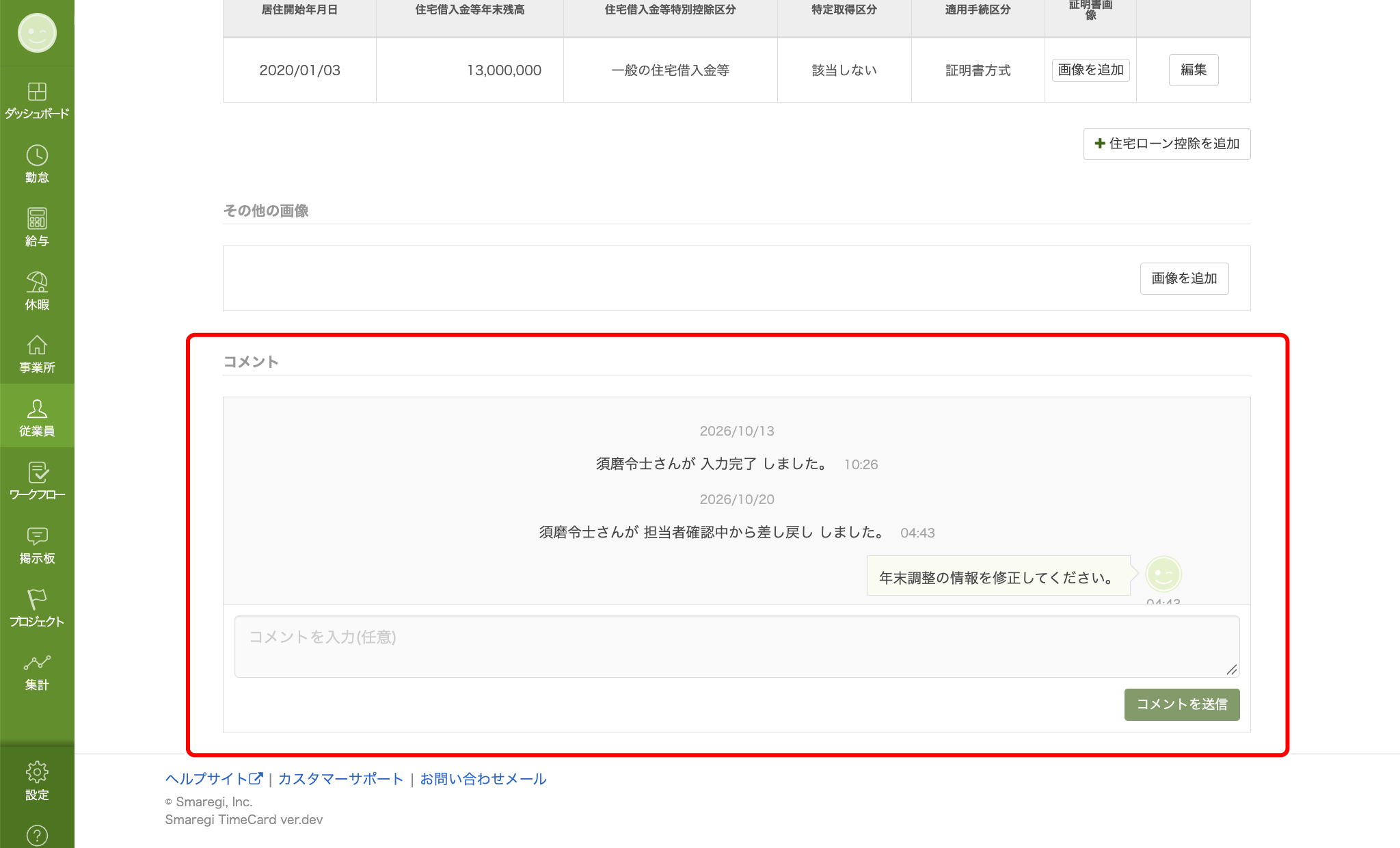Screen dimensions: 1400x848
Task: Click the comment textarea resize handle
Action: coord(1231,670)
